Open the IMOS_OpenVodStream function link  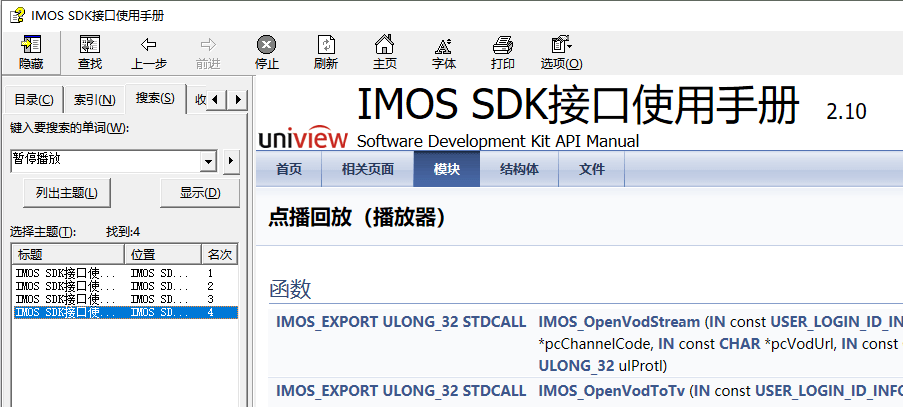pos(619,322)
